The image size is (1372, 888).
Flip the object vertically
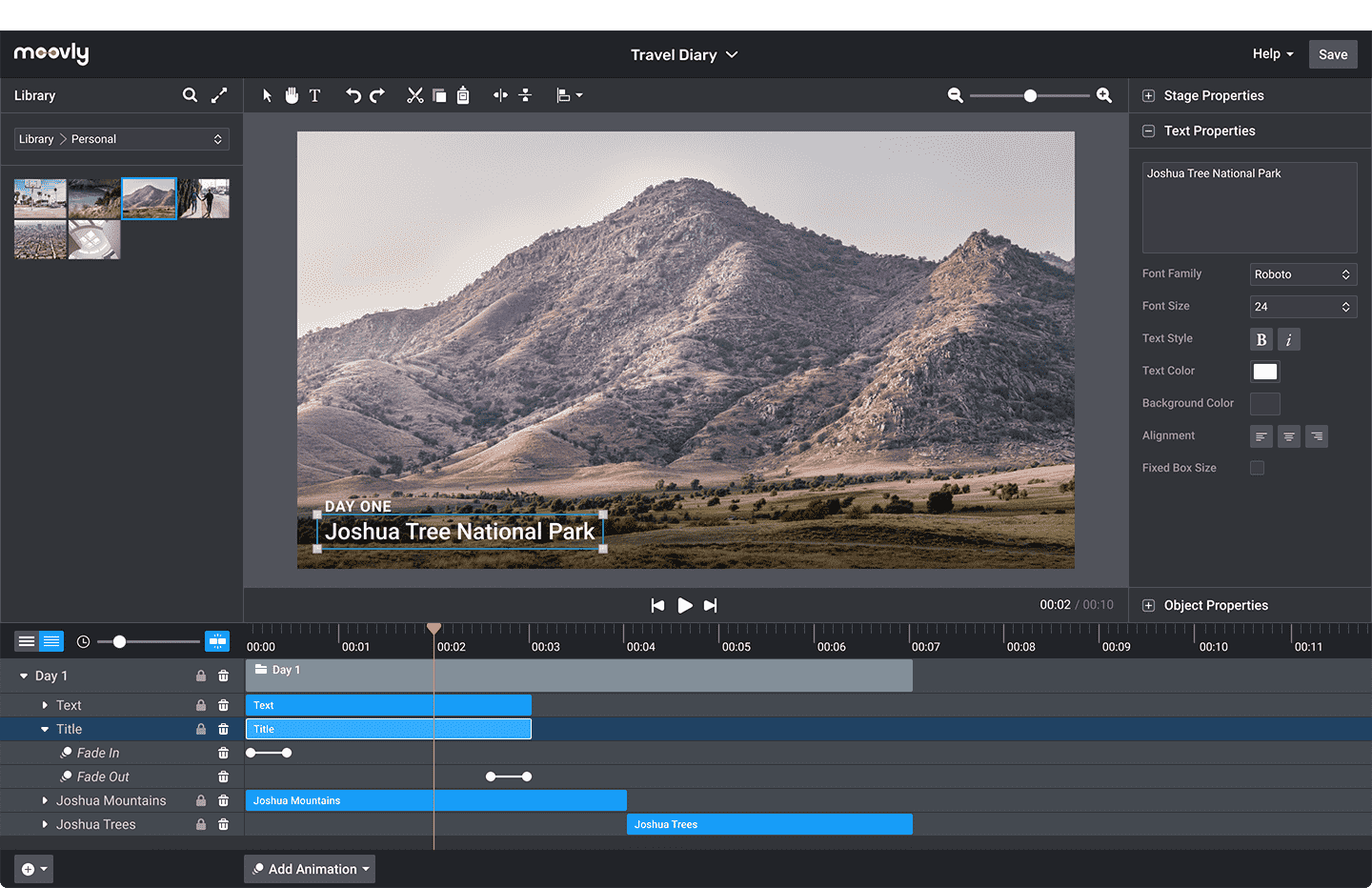525,95
